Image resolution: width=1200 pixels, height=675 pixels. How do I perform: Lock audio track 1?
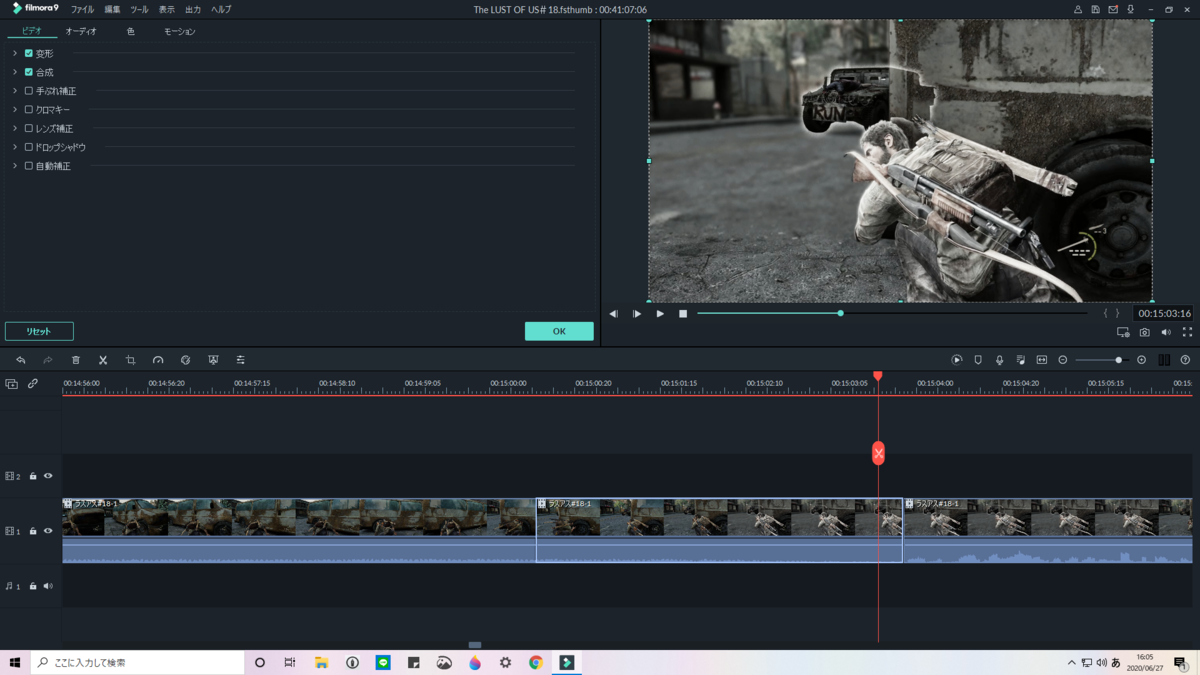[33, 586]
